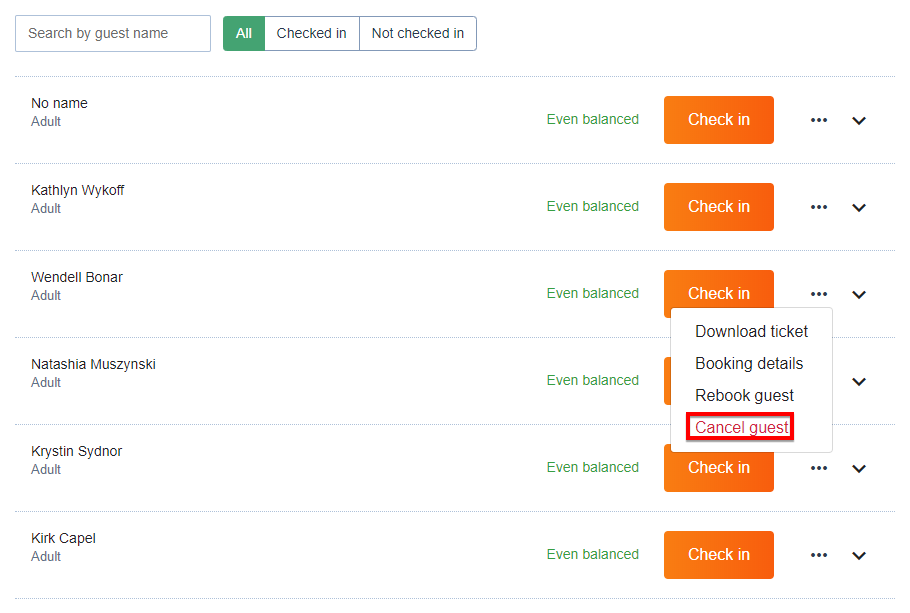The height and width of the screenshot is (613, 910).
Task: Filter by Not checked in guests
Action: coord(418,34)
